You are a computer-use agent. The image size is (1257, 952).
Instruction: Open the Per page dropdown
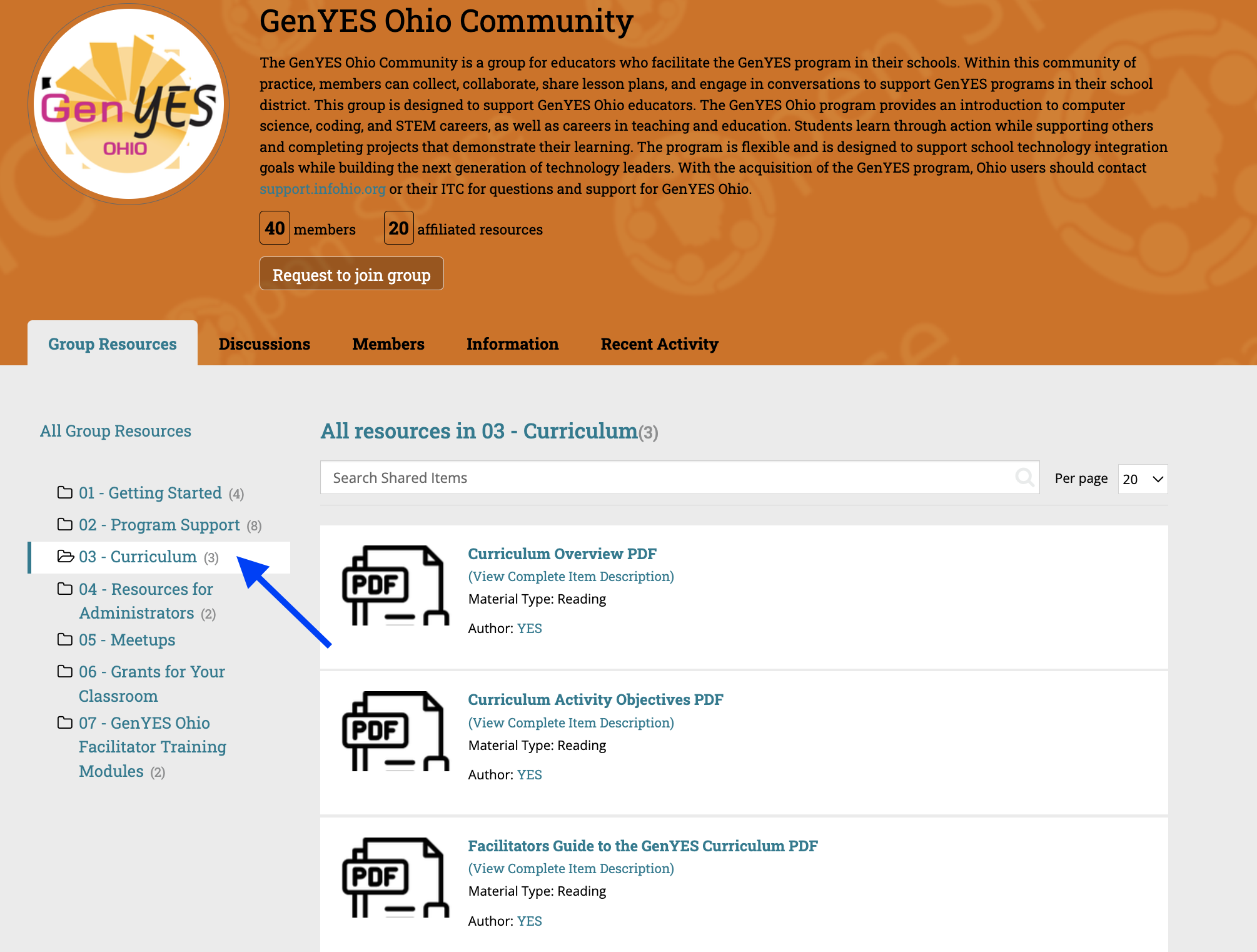(1143, 479)
